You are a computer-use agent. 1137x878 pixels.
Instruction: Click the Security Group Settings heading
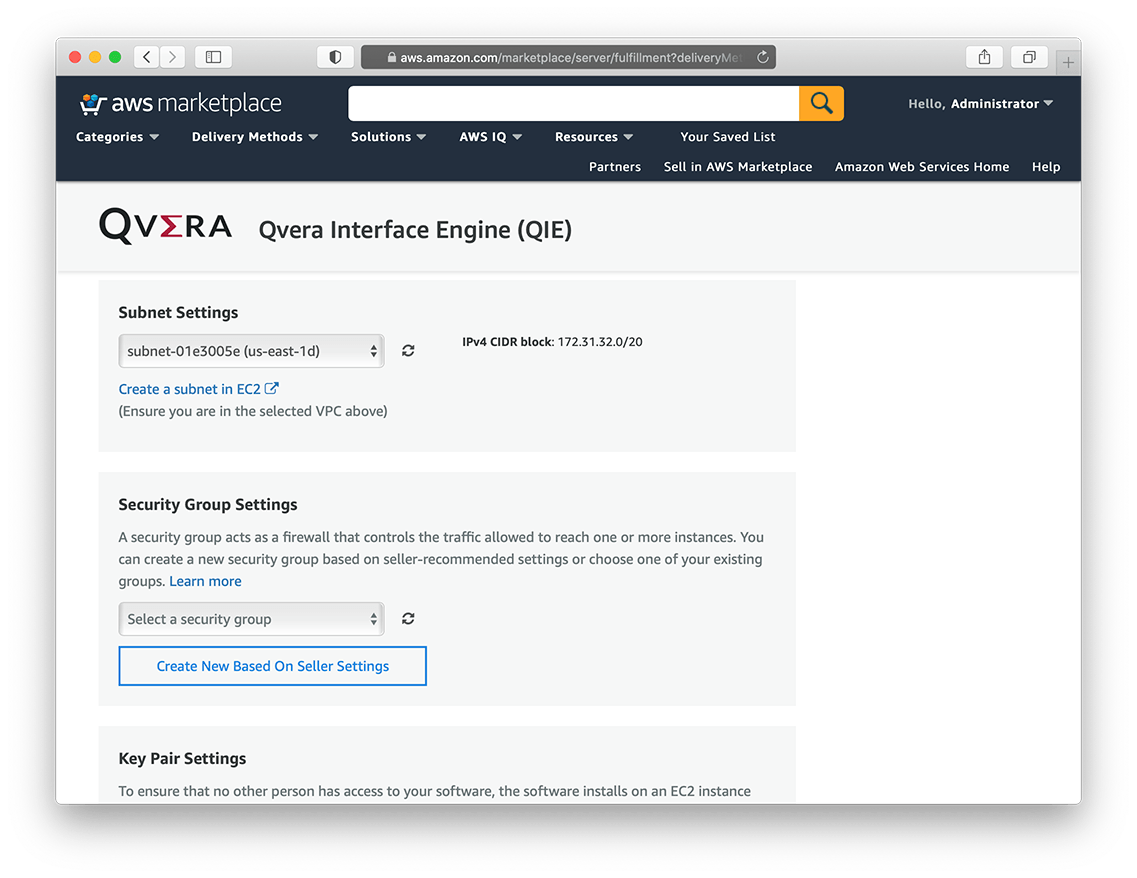[208, 505]
